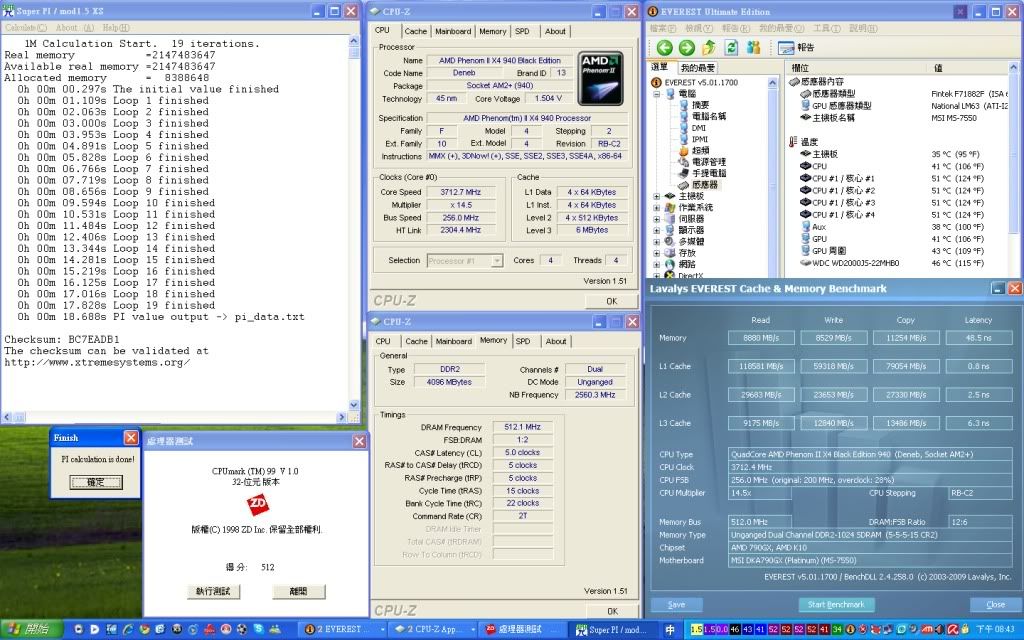Click Start Benchmark button

point(836,605)
